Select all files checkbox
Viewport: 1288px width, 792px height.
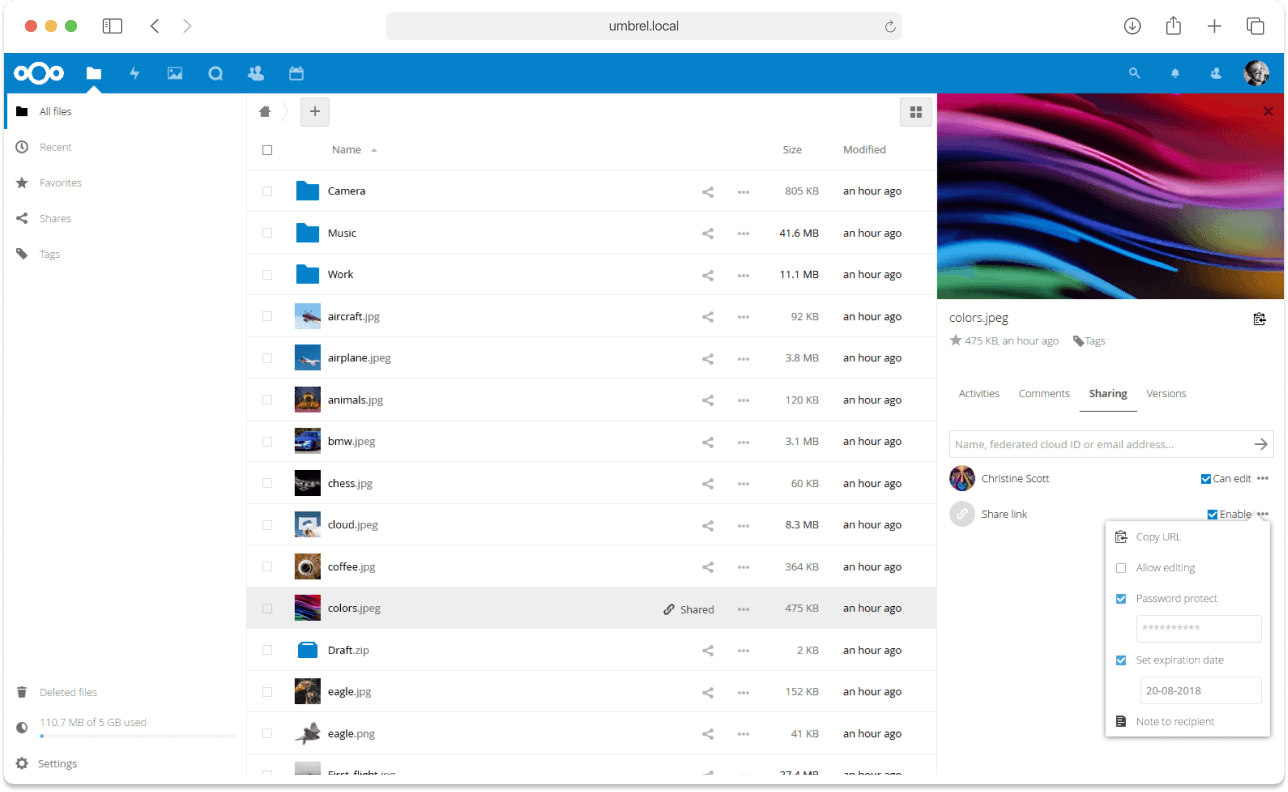pos(267,150)
